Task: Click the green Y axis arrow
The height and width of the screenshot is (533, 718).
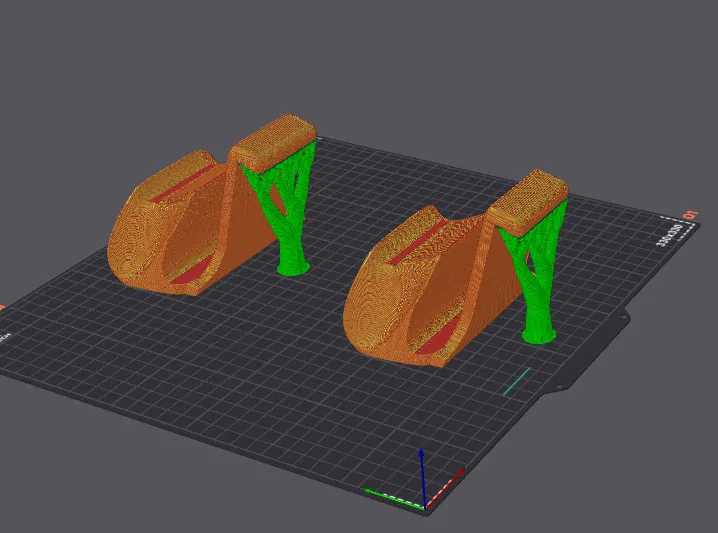Action: (394, 499)
